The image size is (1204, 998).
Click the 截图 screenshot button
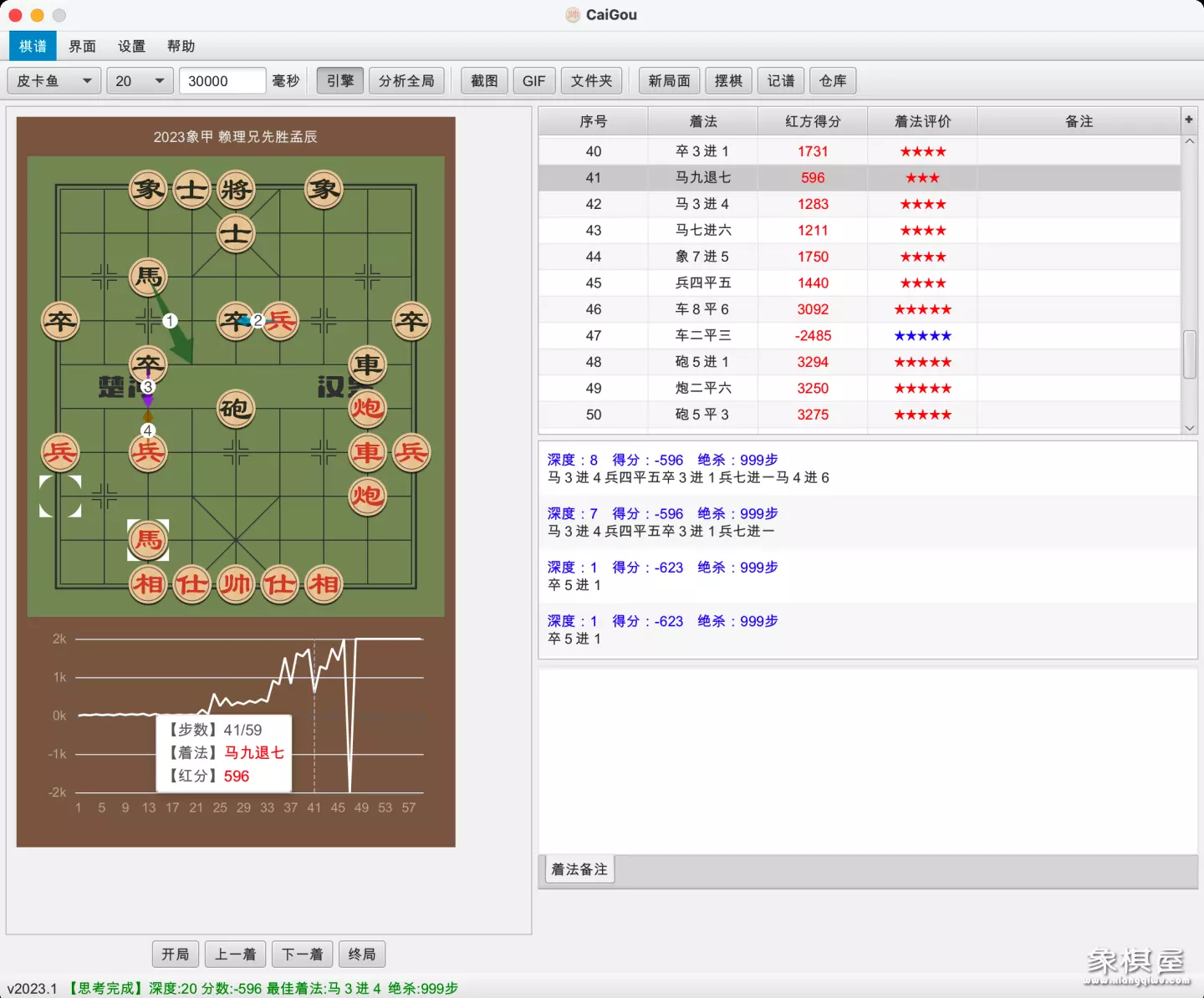(x=484, y=81)
